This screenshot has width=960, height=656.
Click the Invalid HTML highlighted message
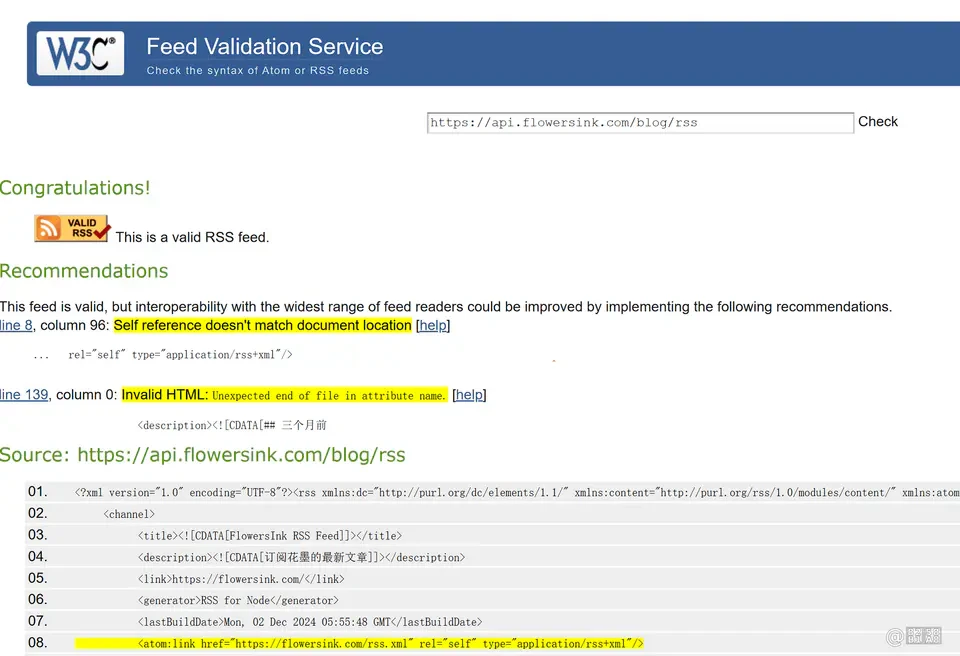coord(284,395)
